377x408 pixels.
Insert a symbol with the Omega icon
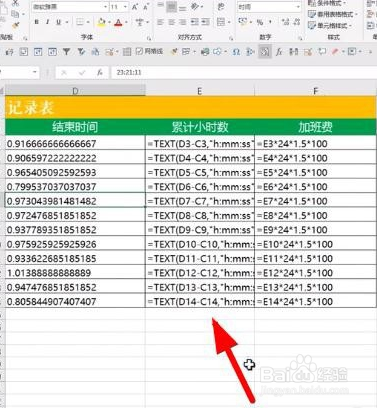pyautogui.click(x=236, y=52)
